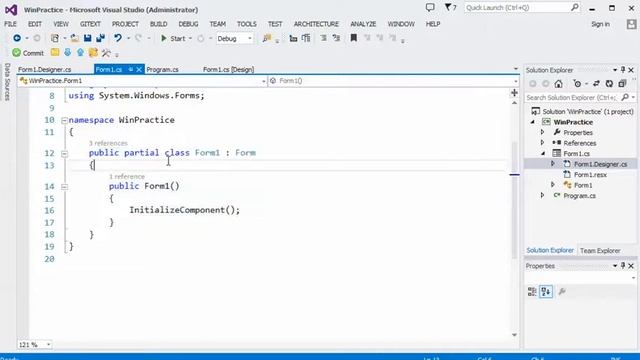Expand the Program.cs node arrow

(x=542, y=196)
